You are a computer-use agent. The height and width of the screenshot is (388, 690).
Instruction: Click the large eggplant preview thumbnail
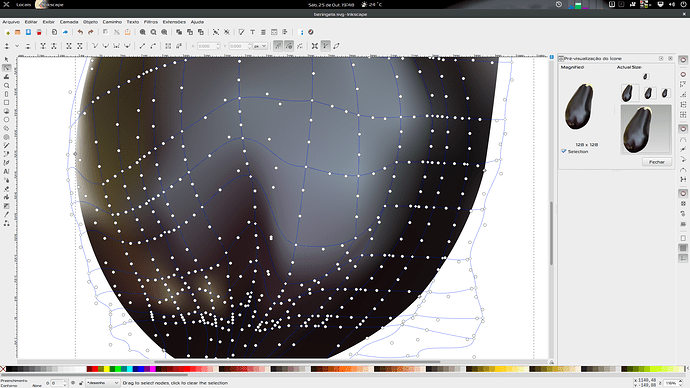click(x=646, y=129)
